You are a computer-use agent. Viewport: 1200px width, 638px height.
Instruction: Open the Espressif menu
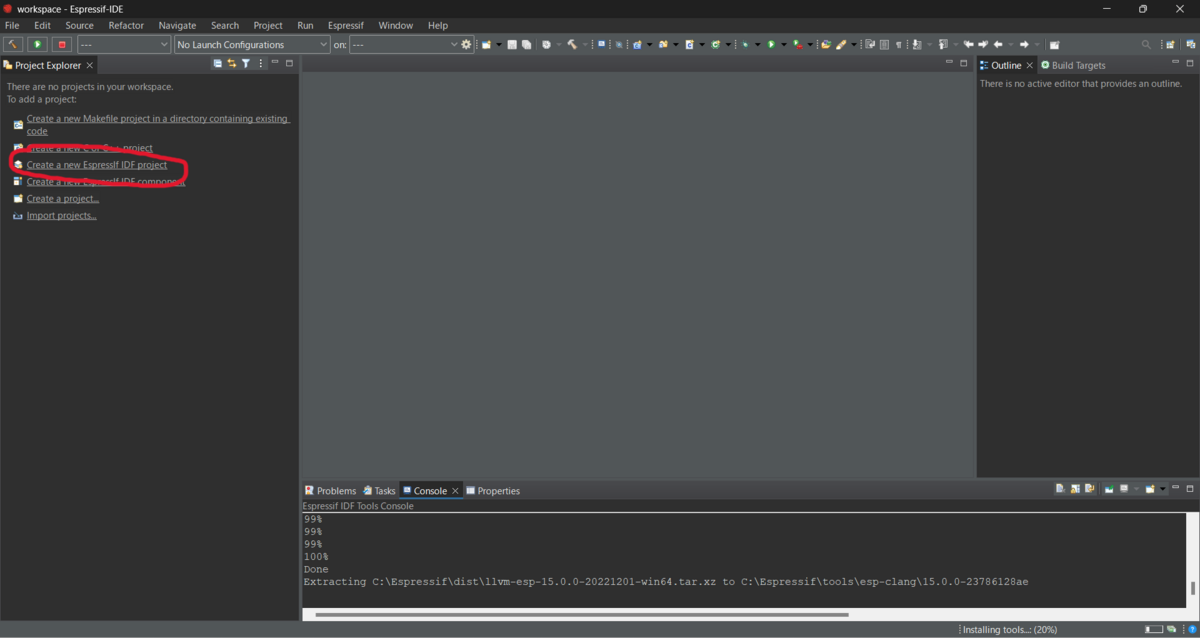click(x=345, y=25)
